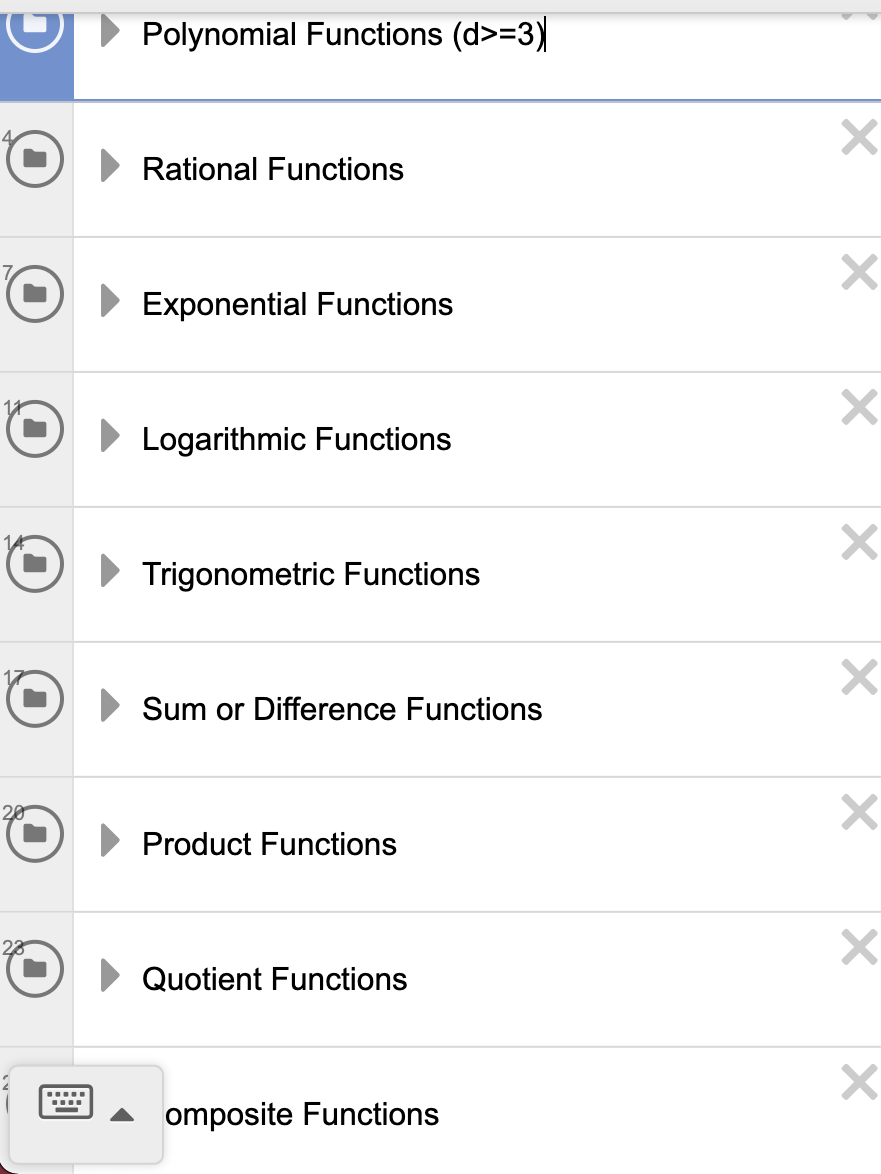The height and width of the screenshot is (1174, 881).
Task: Click the Exponential Functions label text
Action: [298, 303]
